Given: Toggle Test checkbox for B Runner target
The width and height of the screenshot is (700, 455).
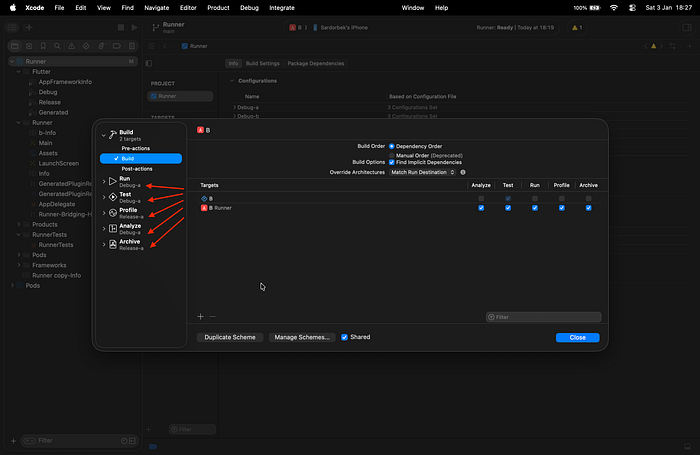Looking at the screenshot, I should click(x=508, y=208).
